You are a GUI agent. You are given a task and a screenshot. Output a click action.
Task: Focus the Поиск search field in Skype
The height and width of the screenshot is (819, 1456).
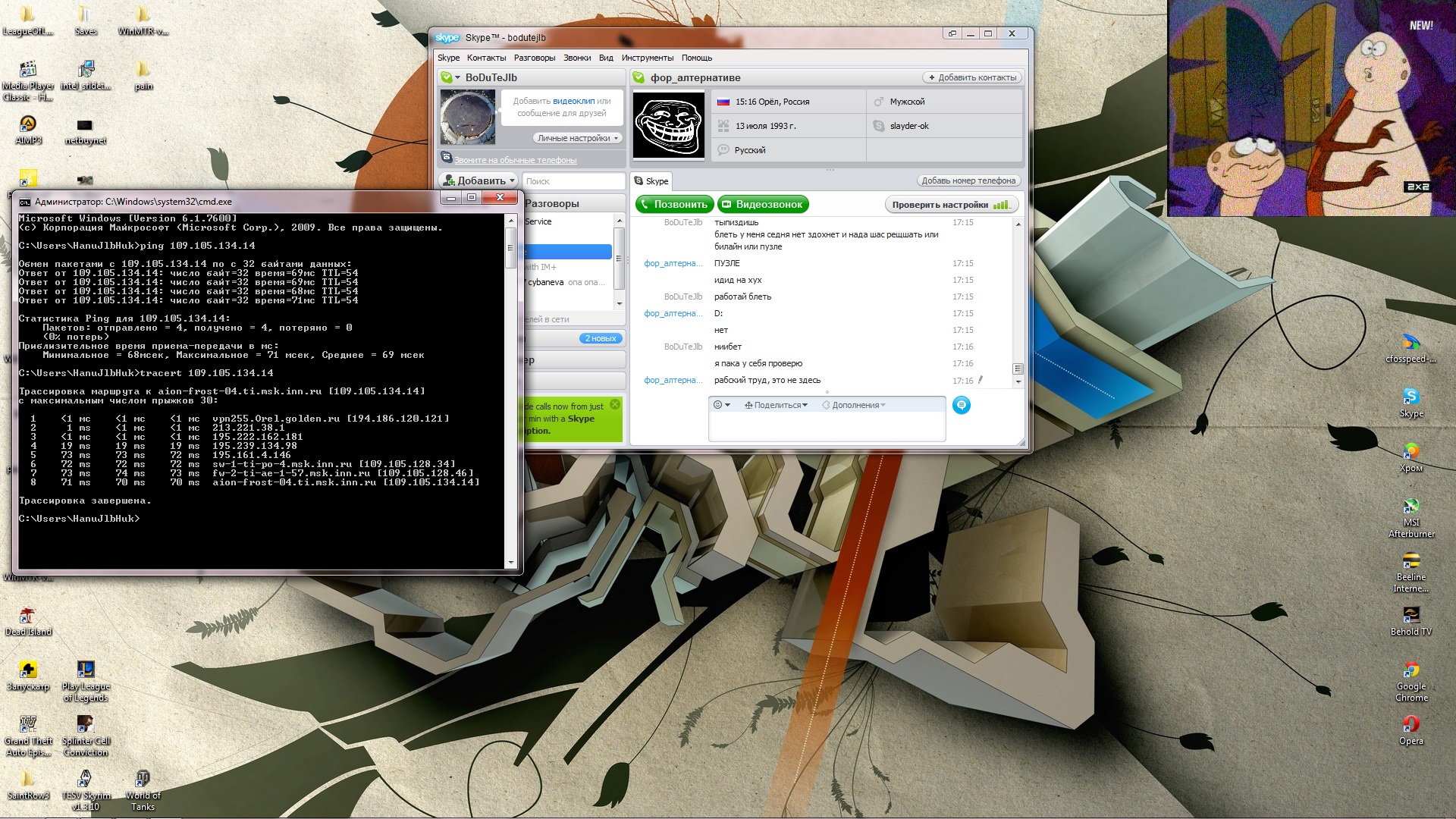pyautogui.click(x=573, y=181)
